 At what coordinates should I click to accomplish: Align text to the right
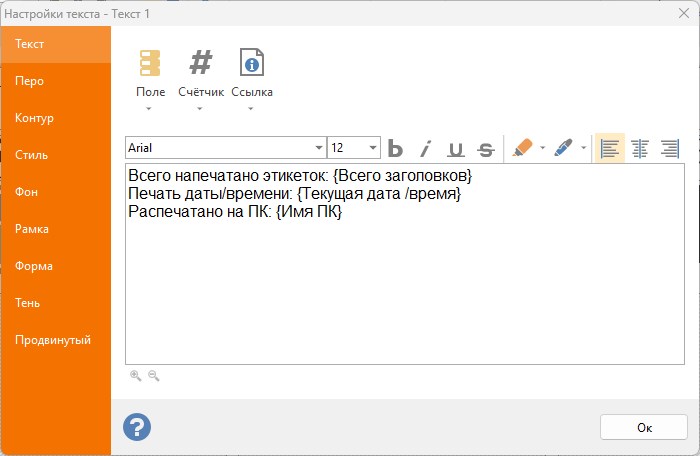click(x=670, y=148)
